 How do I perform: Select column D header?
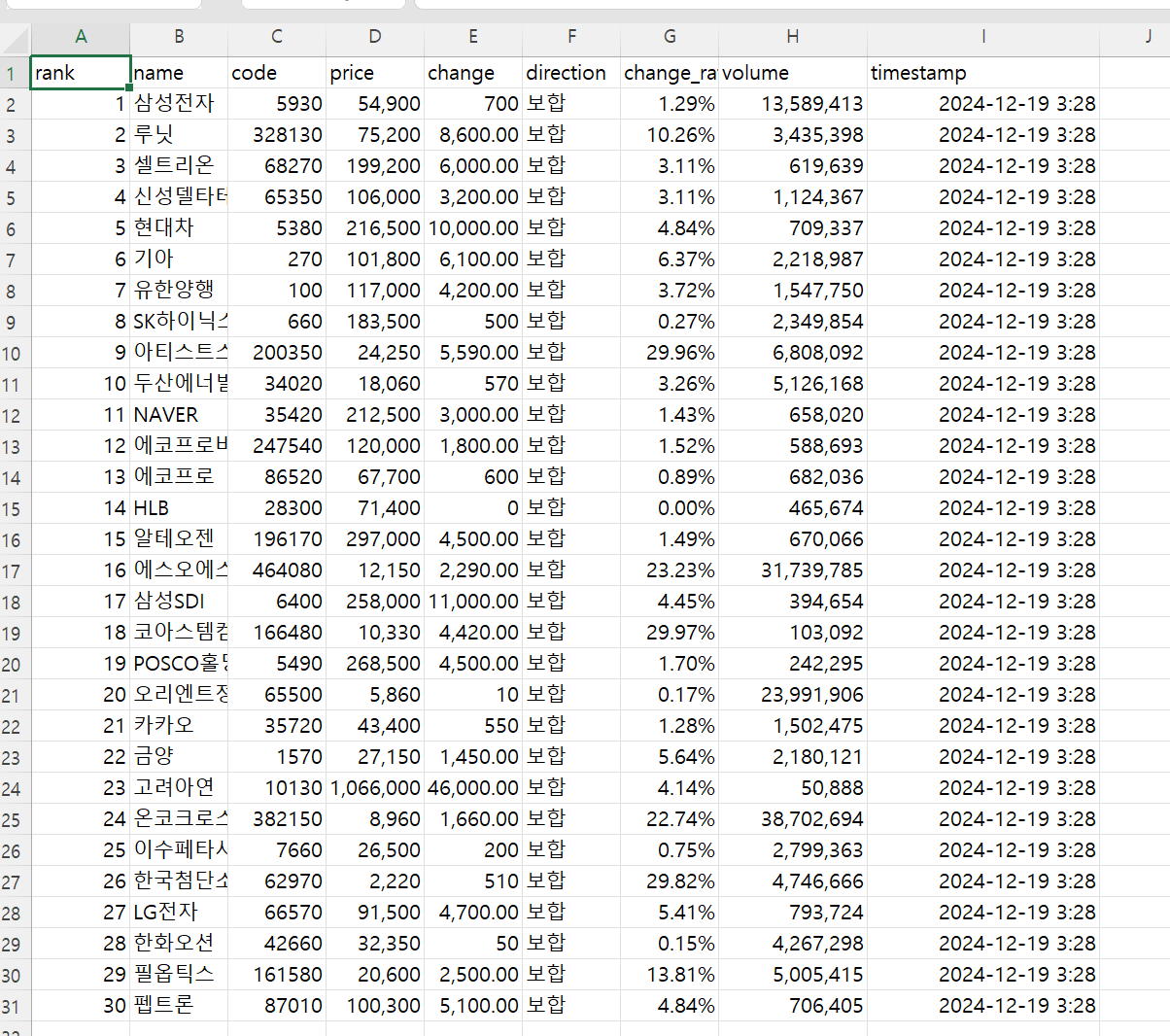(x=375, y=37)
